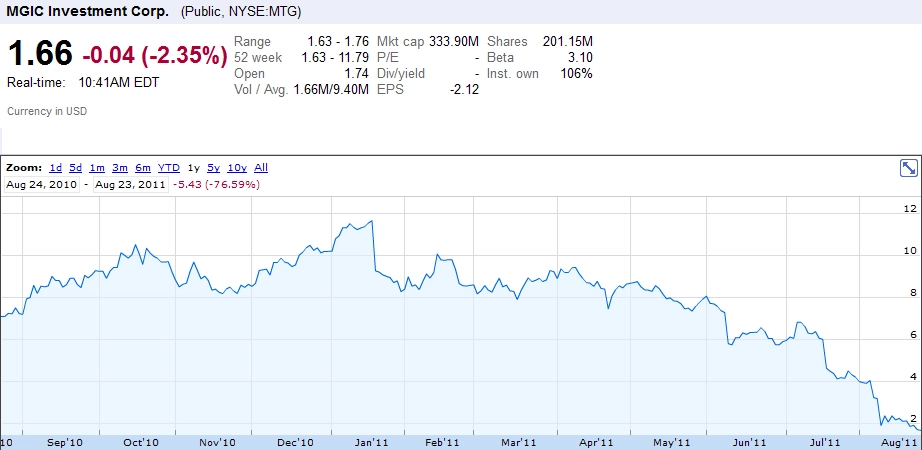
Task: Click the MGIC Investment Corp. title
Action: (x=87, y=11)
